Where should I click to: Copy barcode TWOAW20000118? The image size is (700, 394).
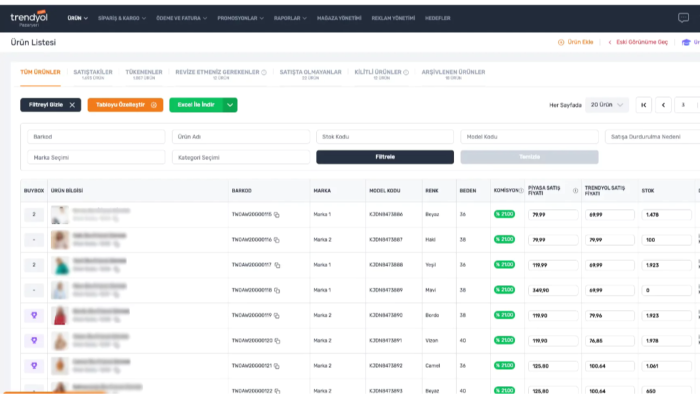point(277,290)
